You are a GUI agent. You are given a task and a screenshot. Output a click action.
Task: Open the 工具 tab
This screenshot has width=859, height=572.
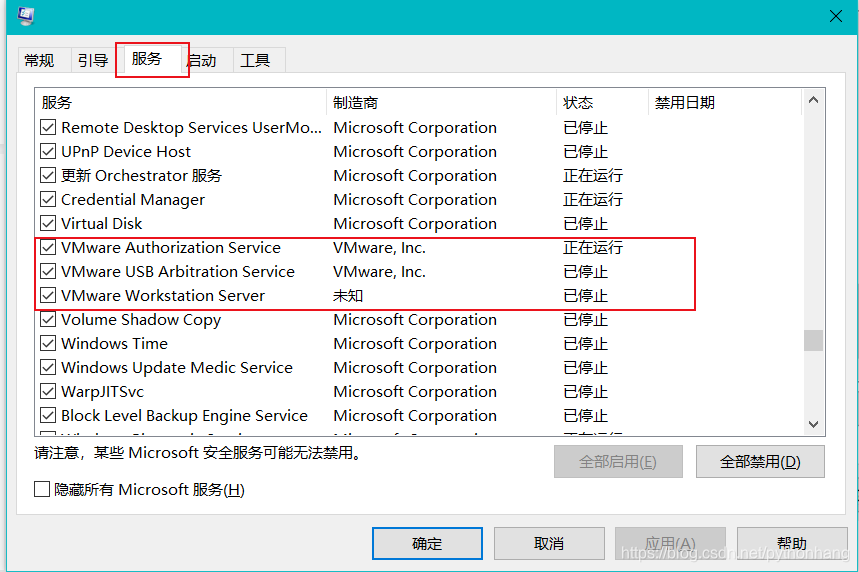tap(255, 60)
